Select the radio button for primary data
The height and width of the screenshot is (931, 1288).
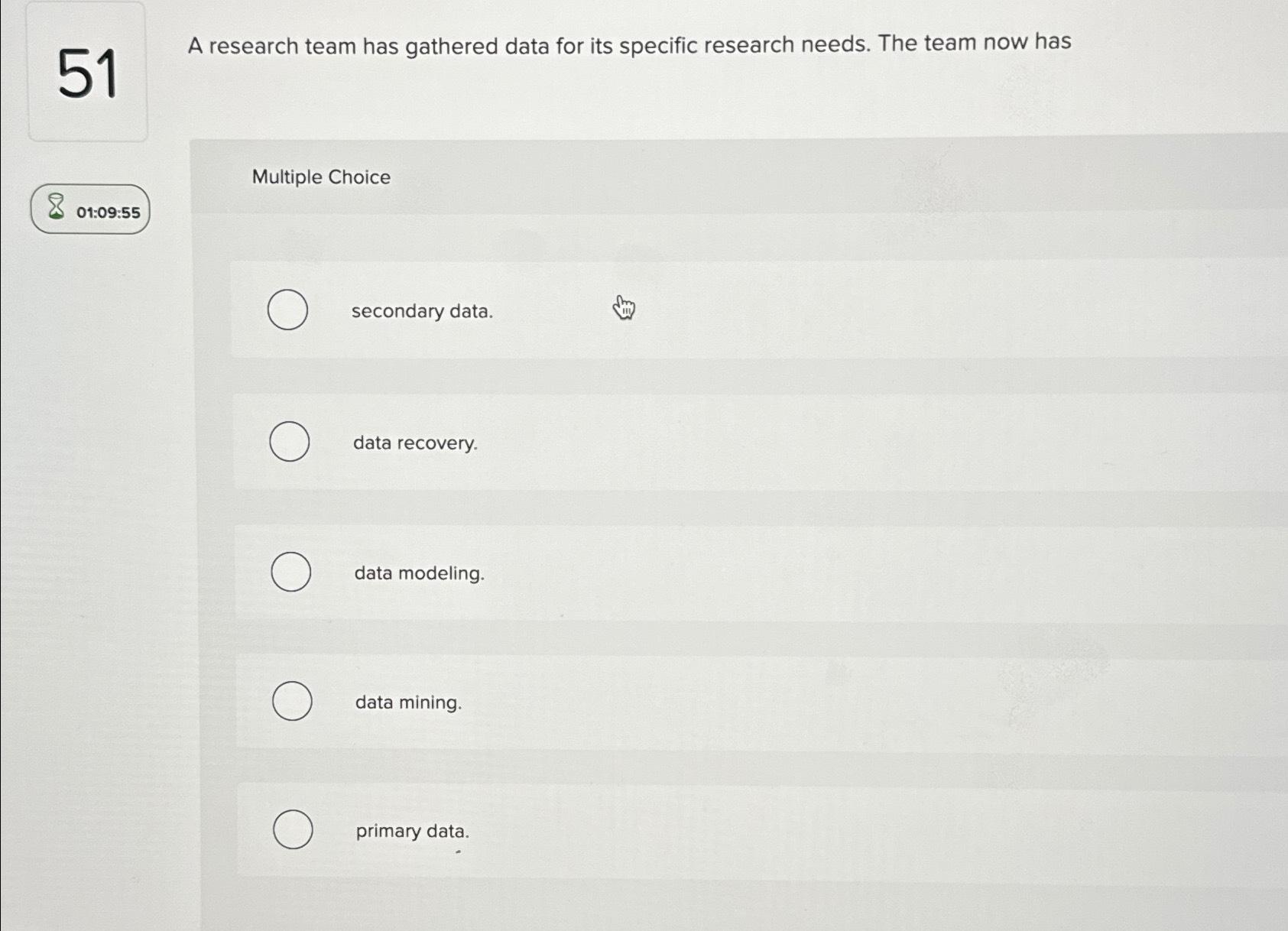point(293,829)
